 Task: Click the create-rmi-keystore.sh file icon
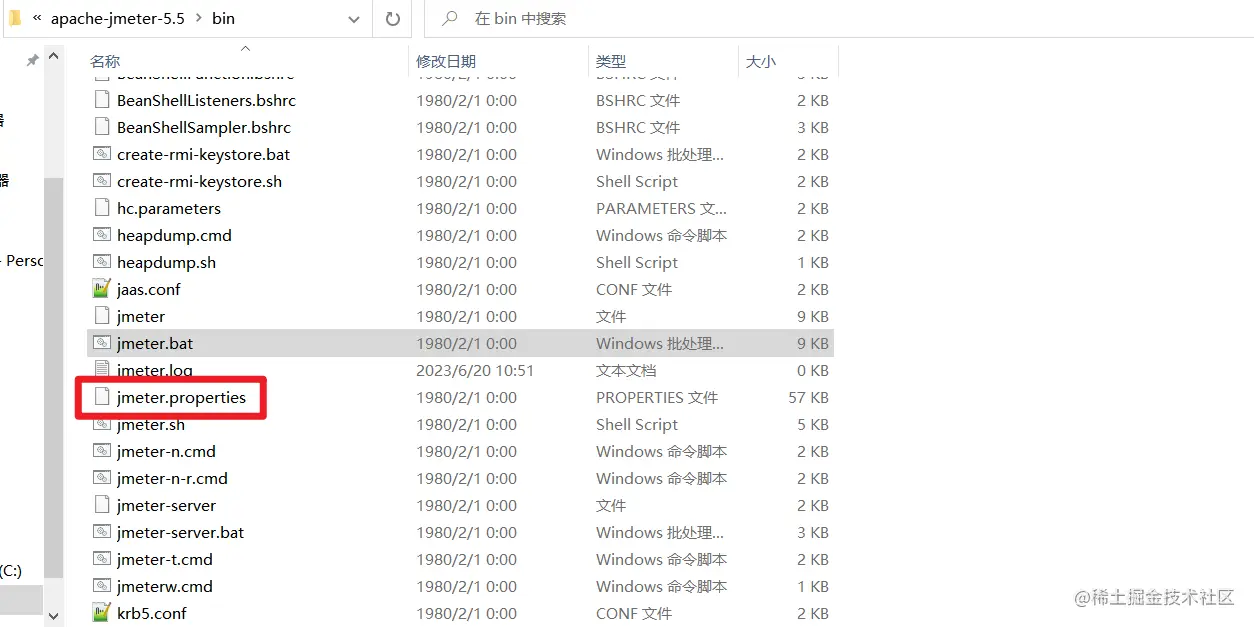pyautogui.click(x=100, y=181)
